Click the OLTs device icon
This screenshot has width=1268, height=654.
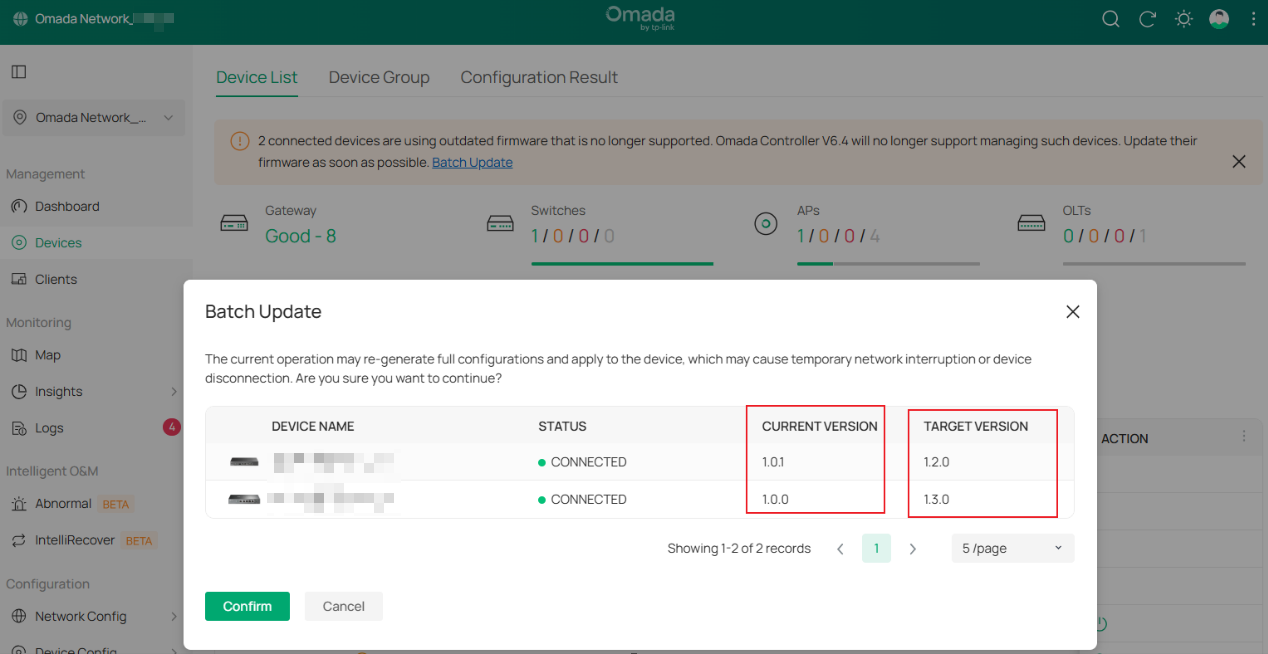(1031, 224)
